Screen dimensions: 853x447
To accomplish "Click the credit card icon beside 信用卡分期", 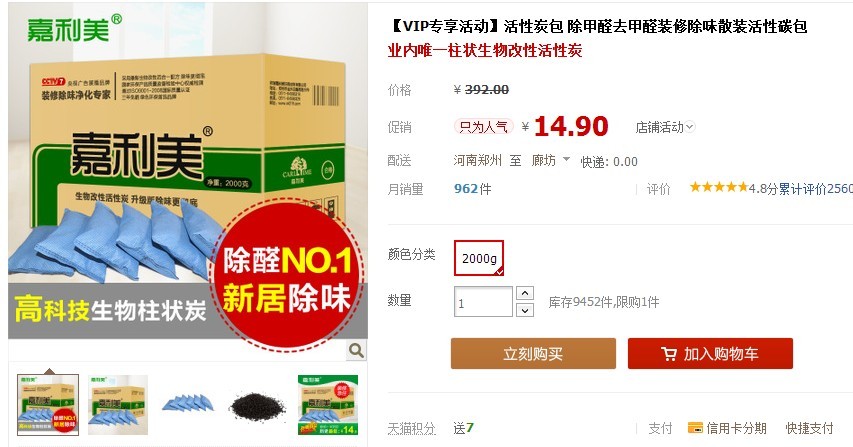I will click(695, 428).
